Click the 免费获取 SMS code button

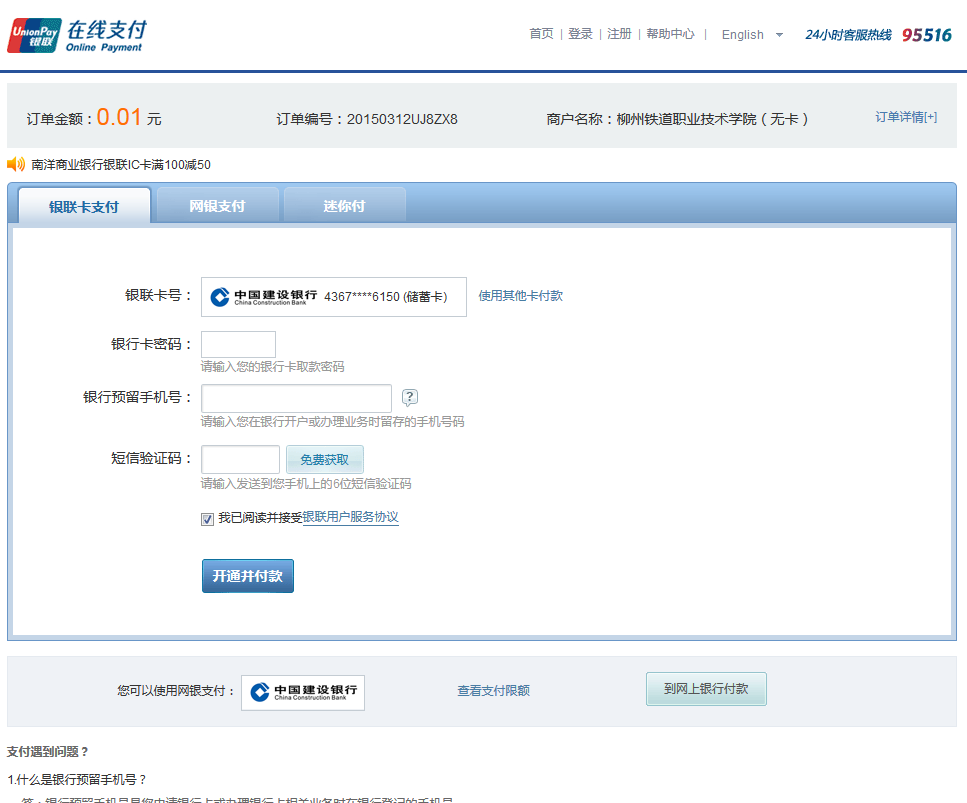tap(324, 459)
